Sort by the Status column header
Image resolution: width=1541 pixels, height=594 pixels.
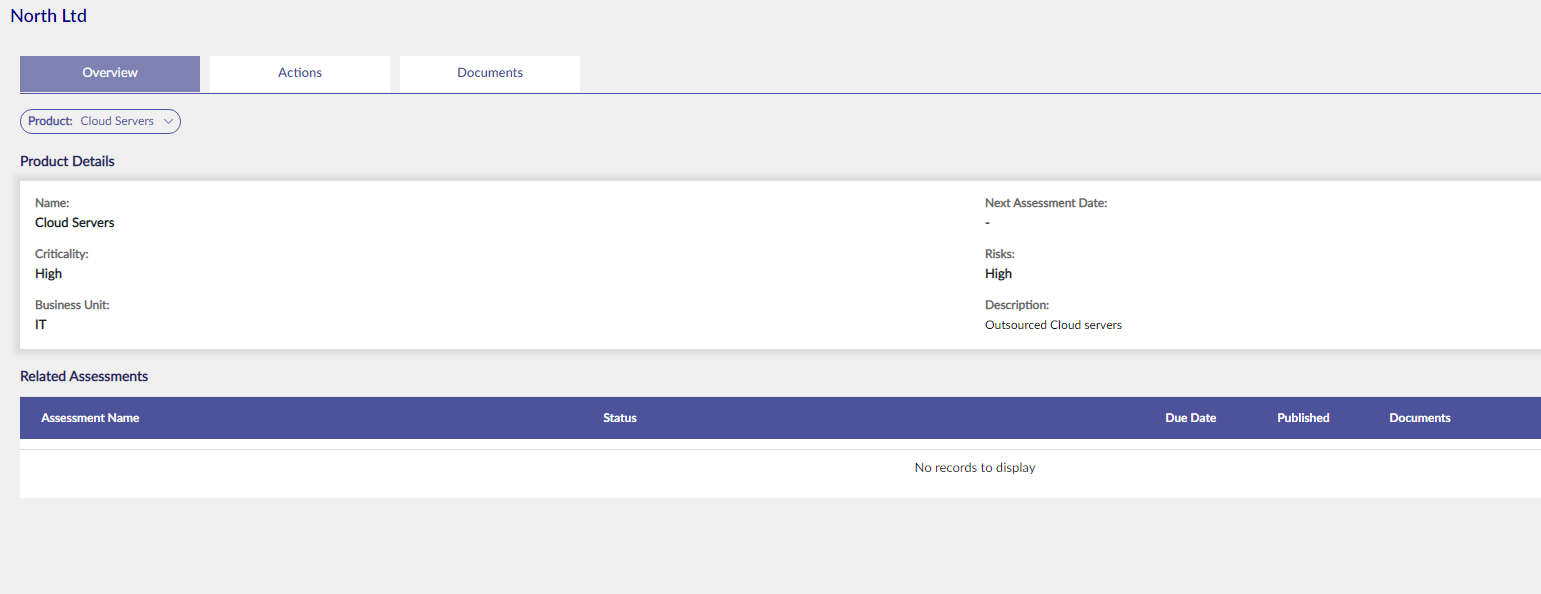tap(620, 418)
